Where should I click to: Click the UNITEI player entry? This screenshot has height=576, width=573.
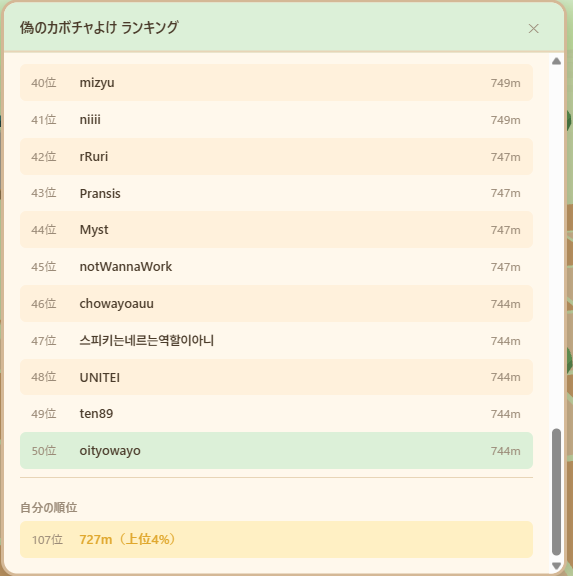(276, 377)
